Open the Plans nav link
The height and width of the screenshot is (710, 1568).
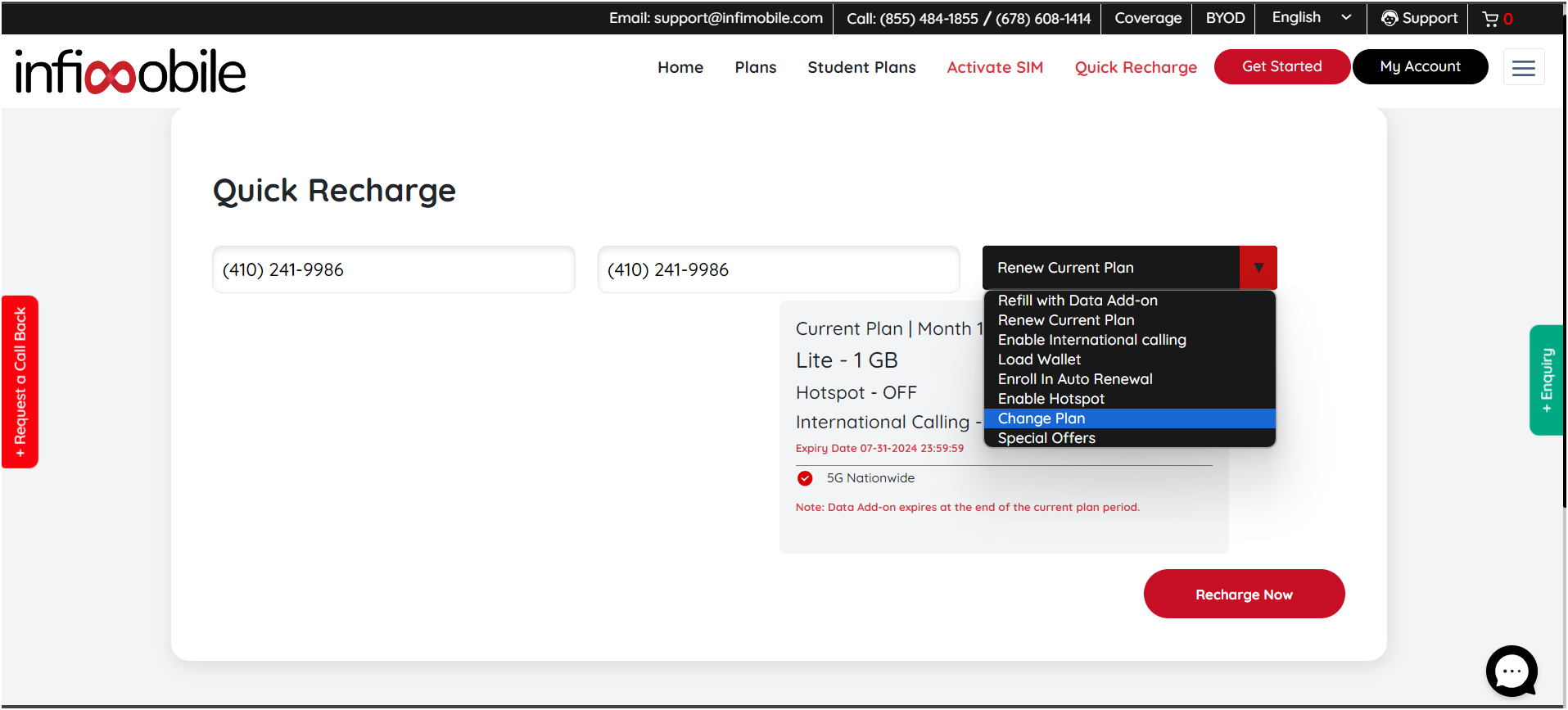point(756,67)
